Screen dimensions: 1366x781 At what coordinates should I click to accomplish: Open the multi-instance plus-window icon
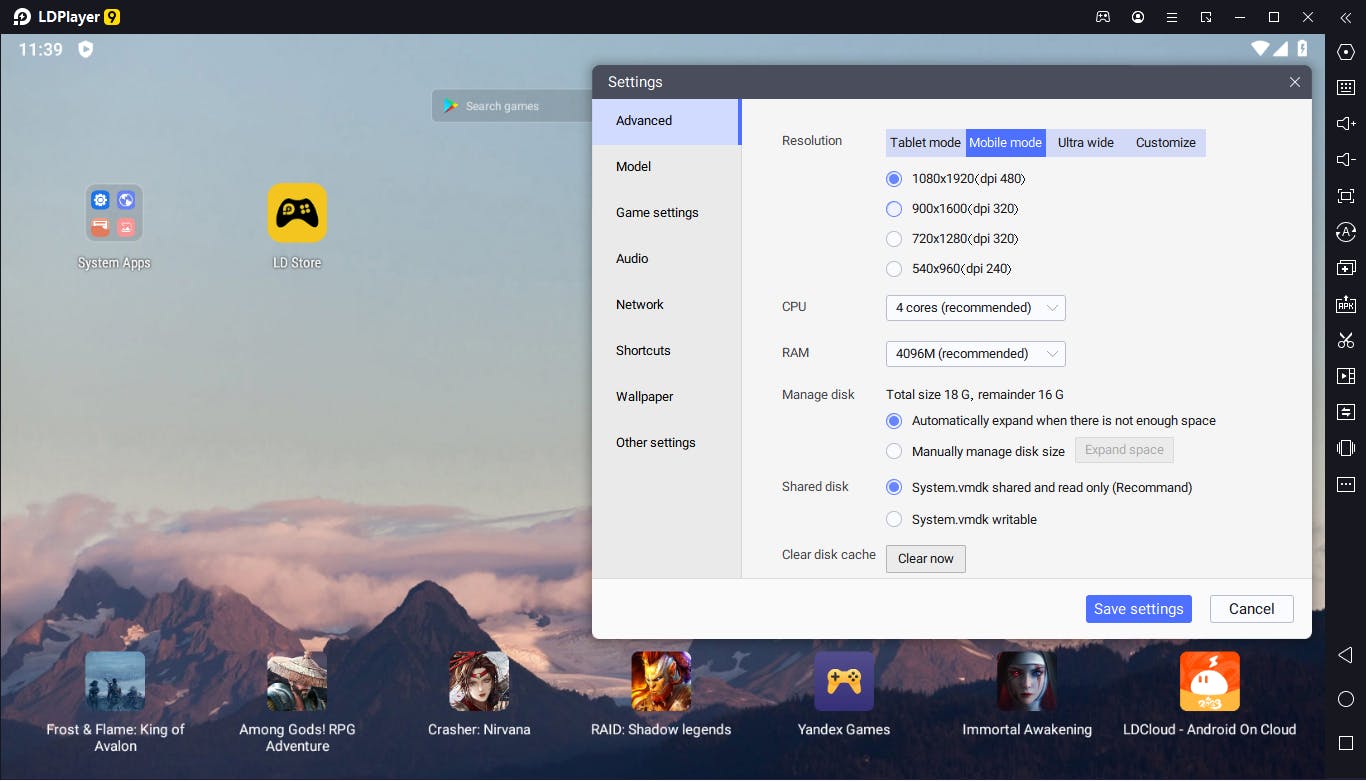[x=1346, y=268]
